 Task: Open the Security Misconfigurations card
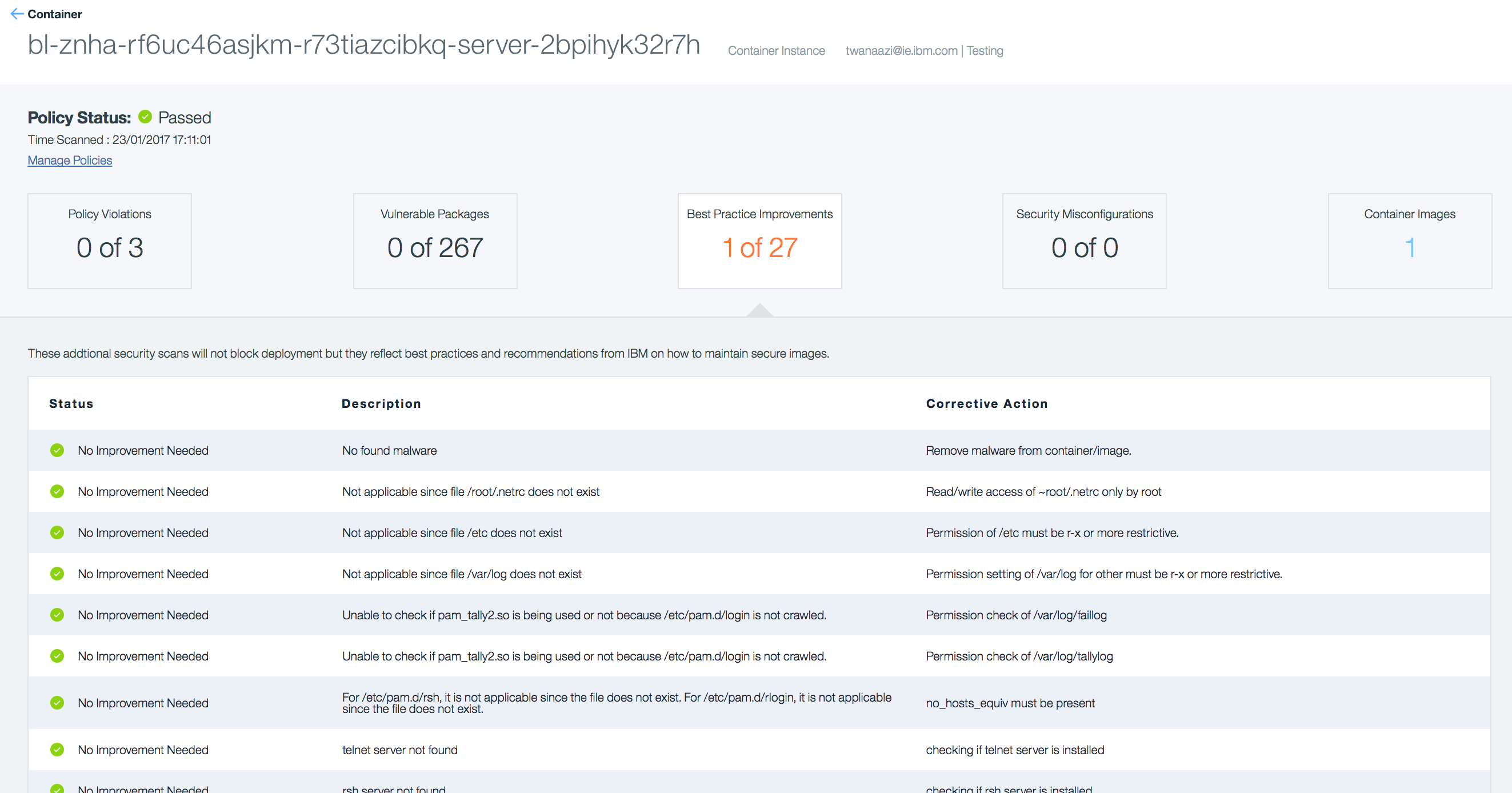pos(1084,241)
